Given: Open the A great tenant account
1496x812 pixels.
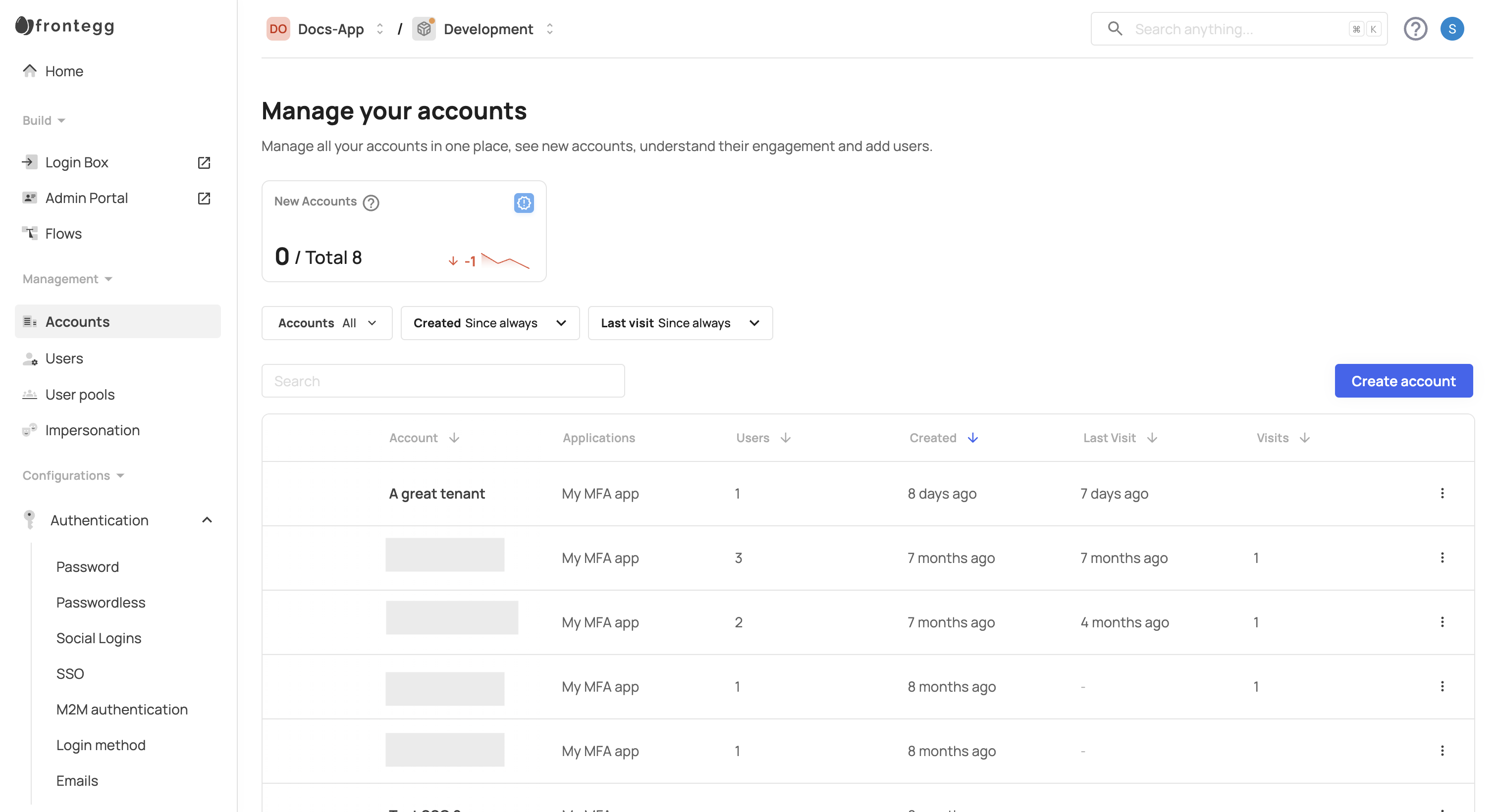Looking at the screenshot, I should 437,493.
